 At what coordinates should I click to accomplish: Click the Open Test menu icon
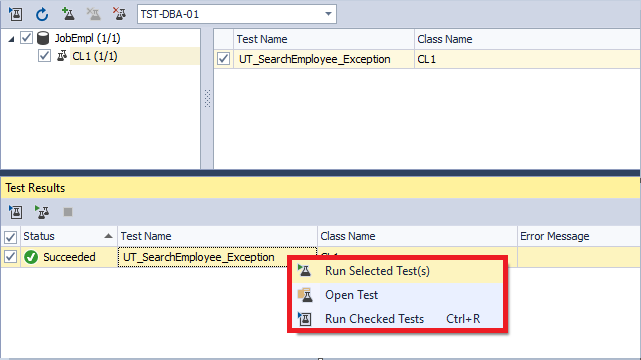coord(305,295)
